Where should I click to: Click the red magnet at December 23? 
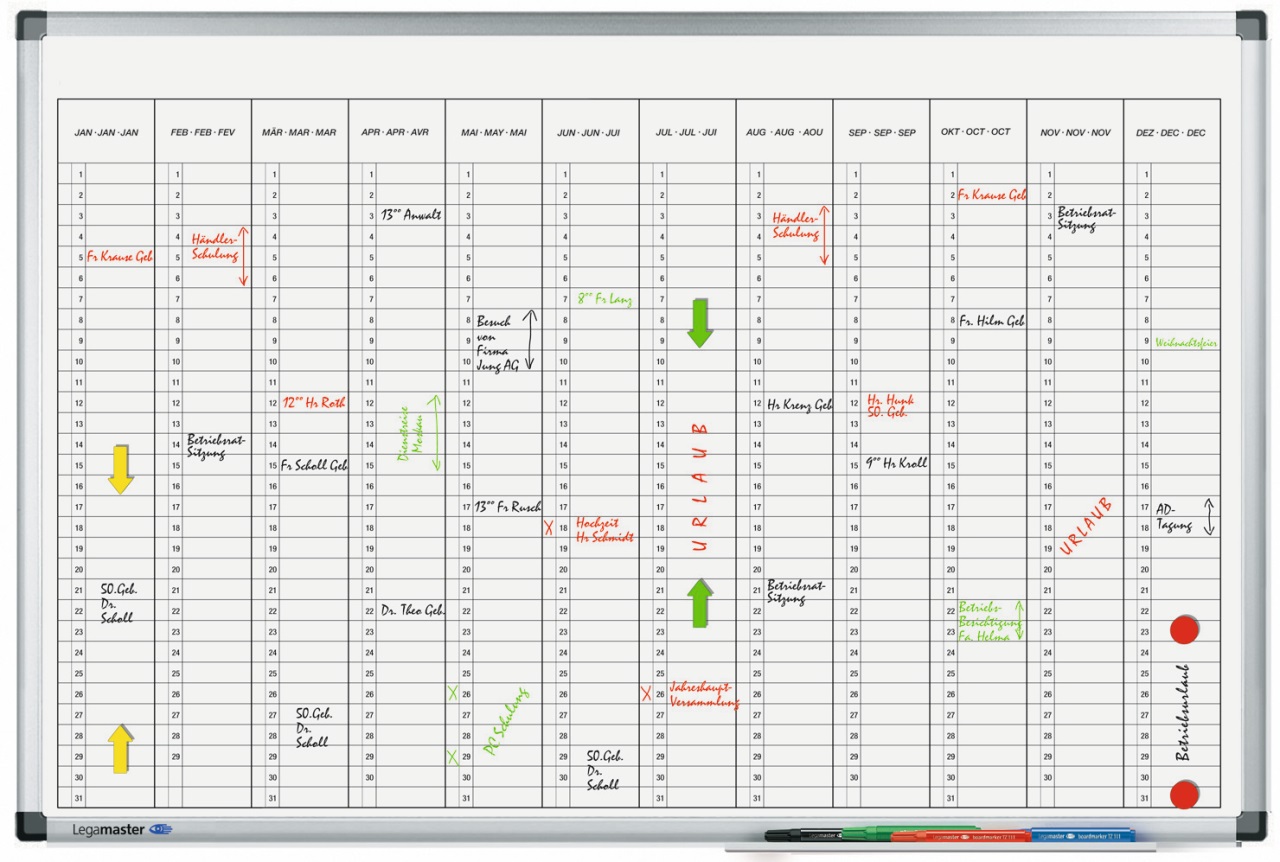click(x=1184, y=629)
